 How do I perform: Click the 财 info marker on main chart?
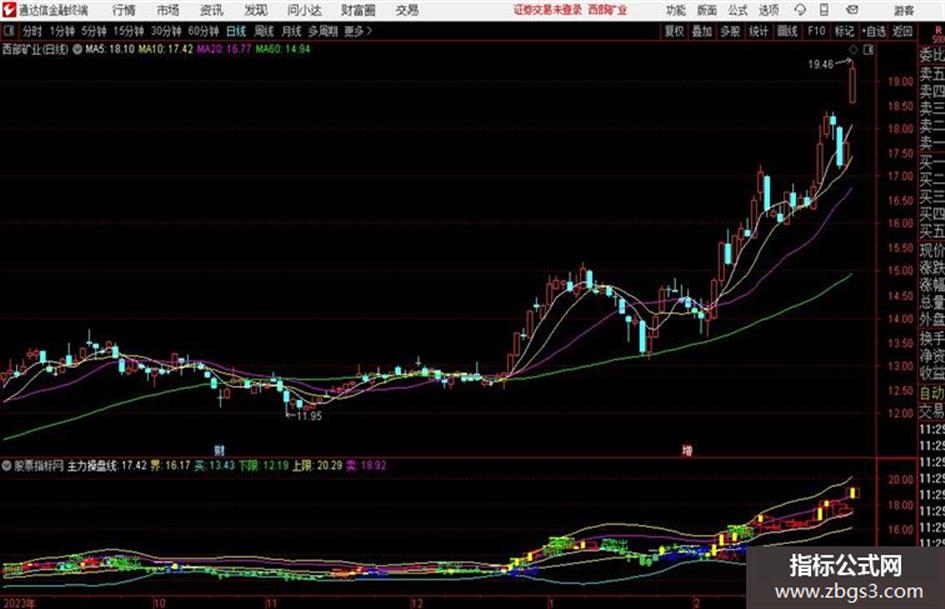[x=219, y=450]
